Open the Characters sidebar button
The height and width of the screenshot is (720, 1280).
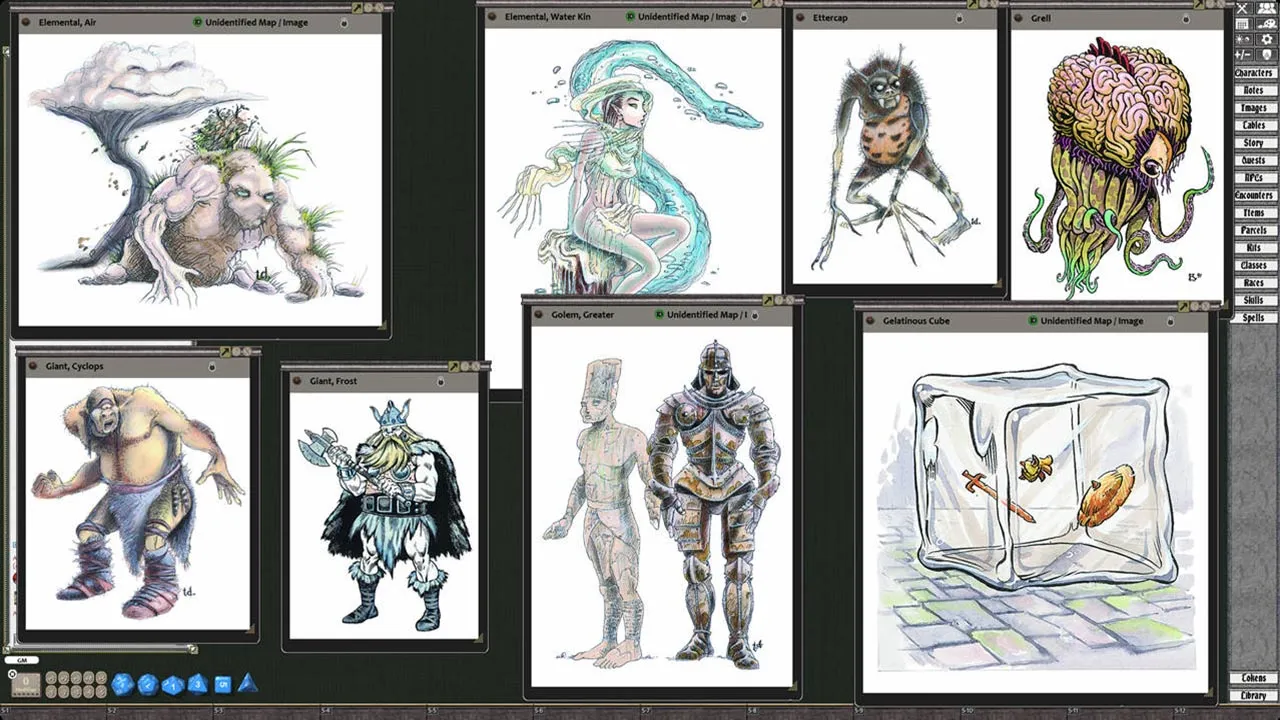coord(1253,73)
